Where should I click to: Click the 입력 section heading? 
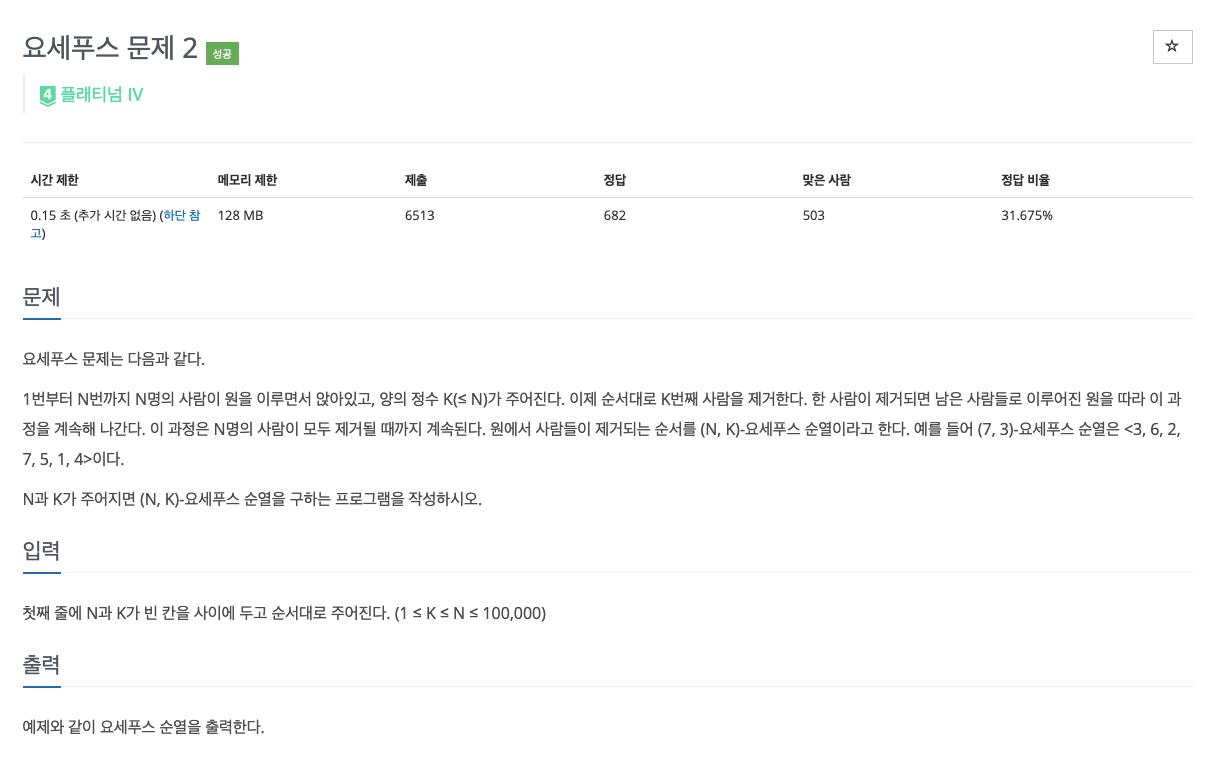(41, 551)
